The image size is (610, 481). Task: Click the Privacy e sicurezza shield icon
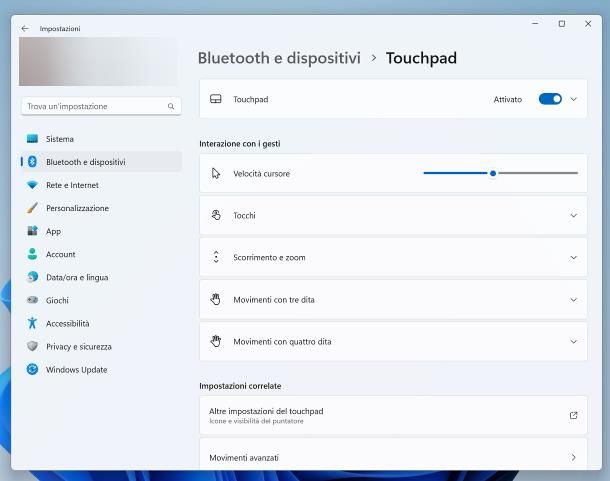pos(32,347)
